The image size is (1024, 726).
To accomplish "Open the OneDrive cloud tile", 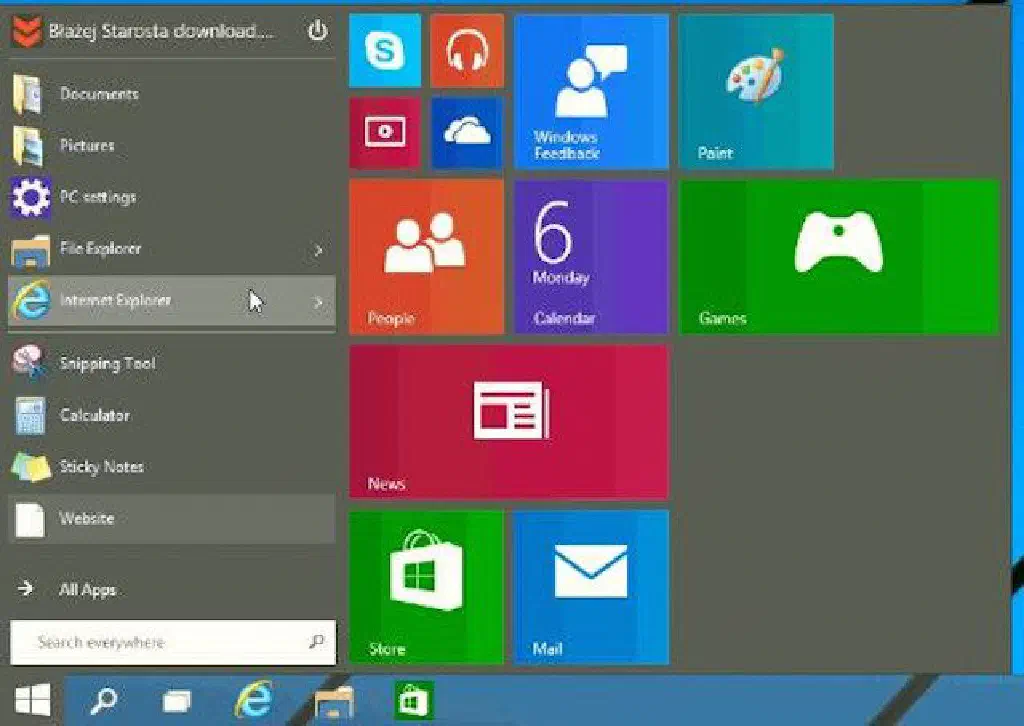I will point(466,132).
